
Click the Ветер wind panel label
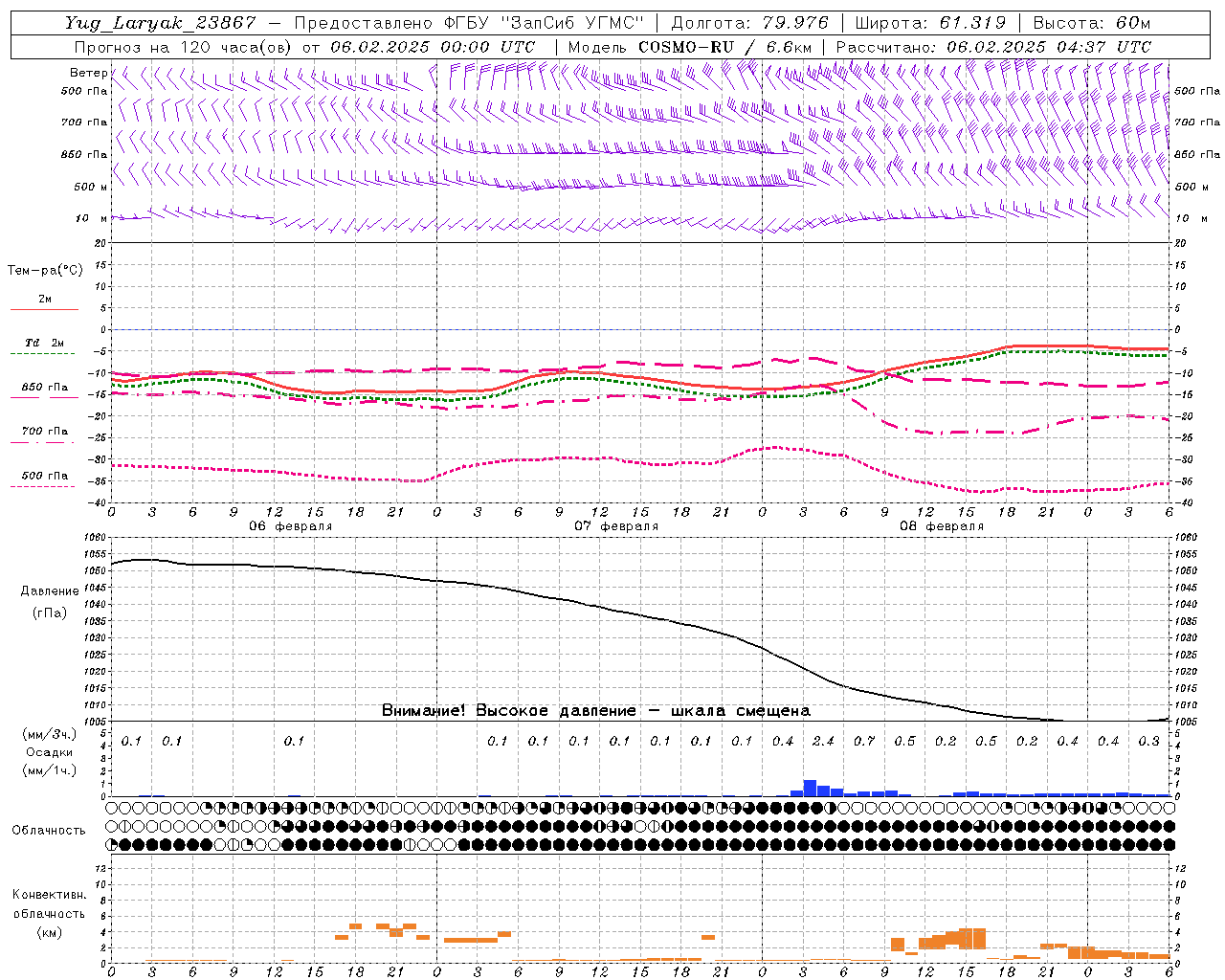88,73
